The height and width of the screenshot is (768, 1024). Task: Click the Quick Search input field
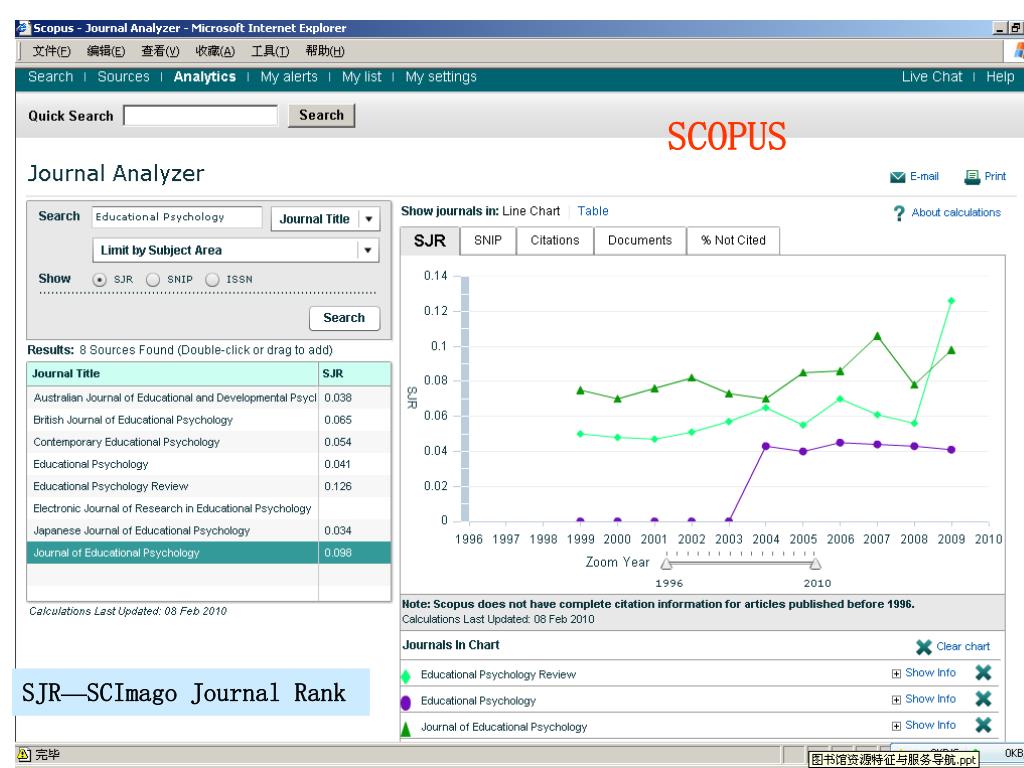[200, 116]
